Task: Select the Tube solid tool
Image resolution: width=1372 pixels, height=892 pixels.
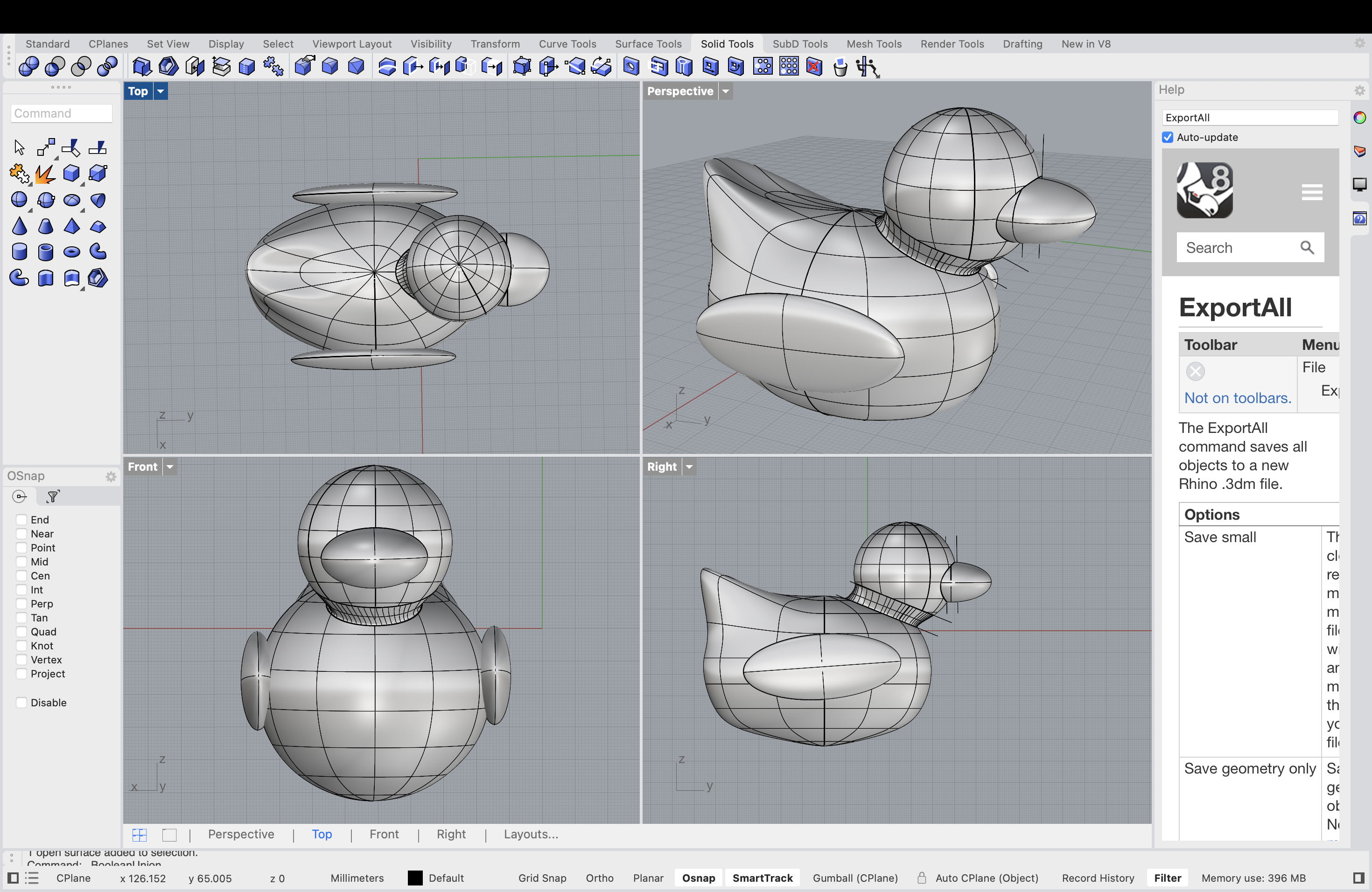Action: click(x=46, y=252)
